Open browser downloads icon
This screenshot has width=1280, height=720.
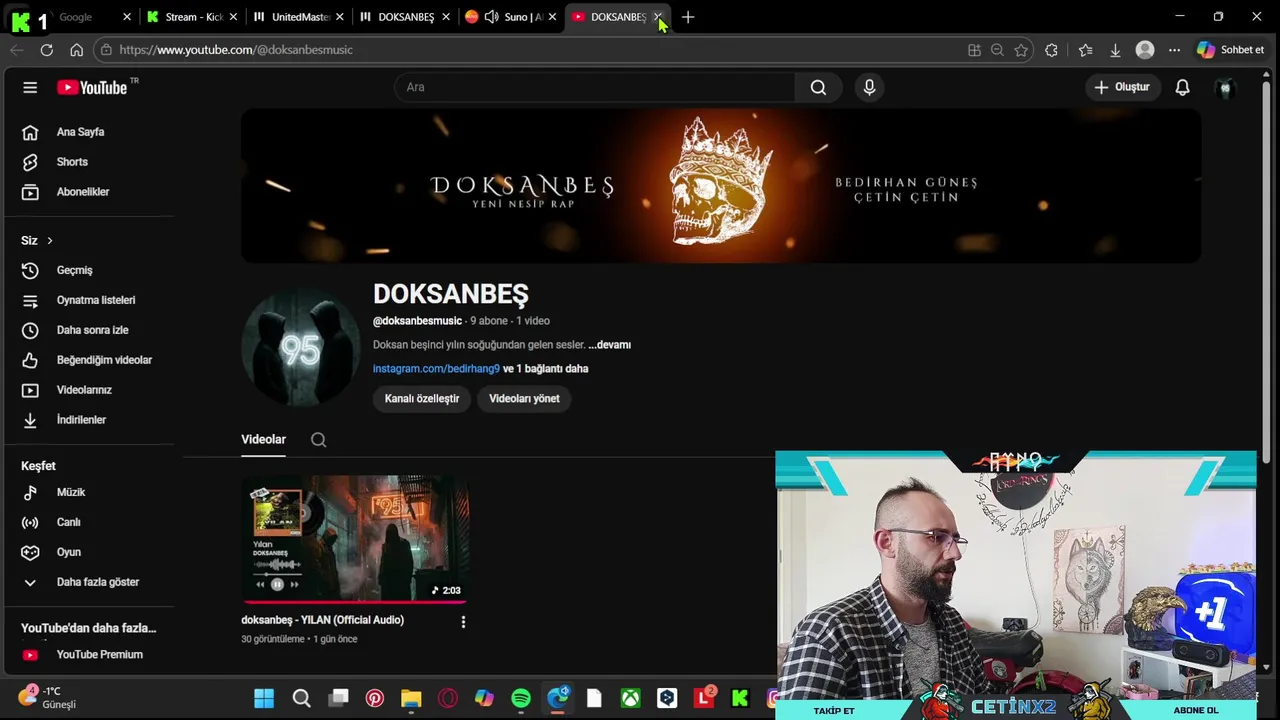coord(1115,50)
